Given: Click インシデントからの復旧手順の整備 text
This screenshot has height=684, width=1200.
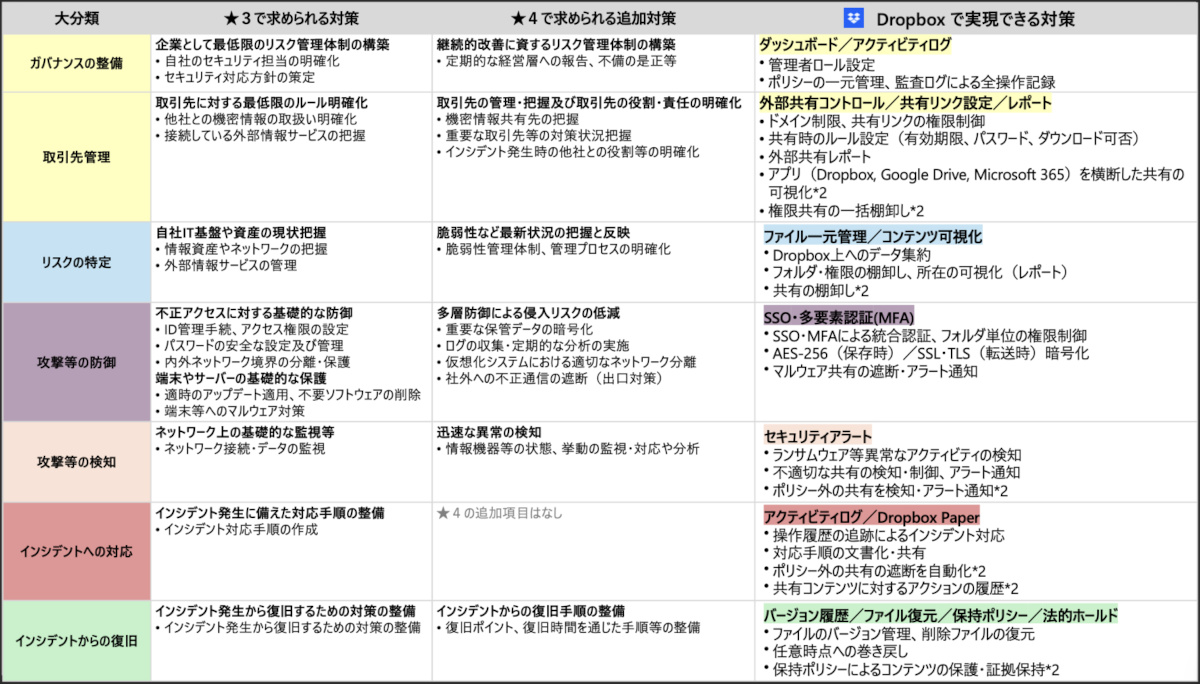Looking at the screenshot, I should pos(531,611).
